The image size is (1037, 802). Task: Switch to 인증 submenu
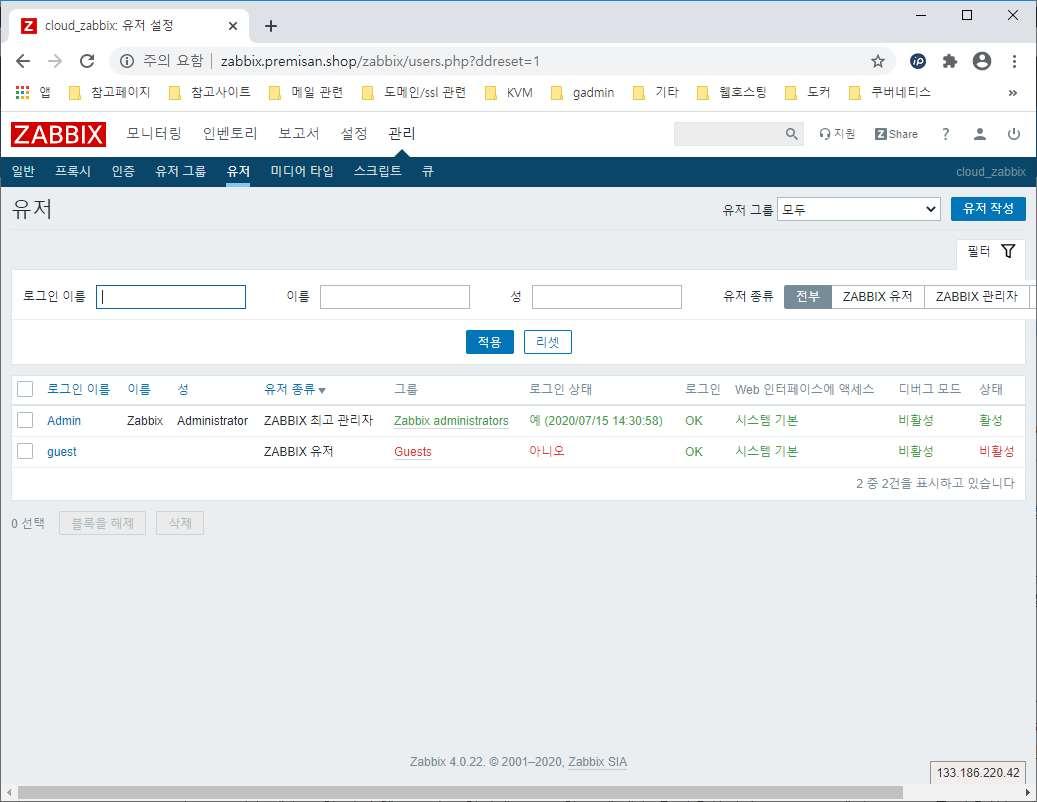[x=123, y=171]
